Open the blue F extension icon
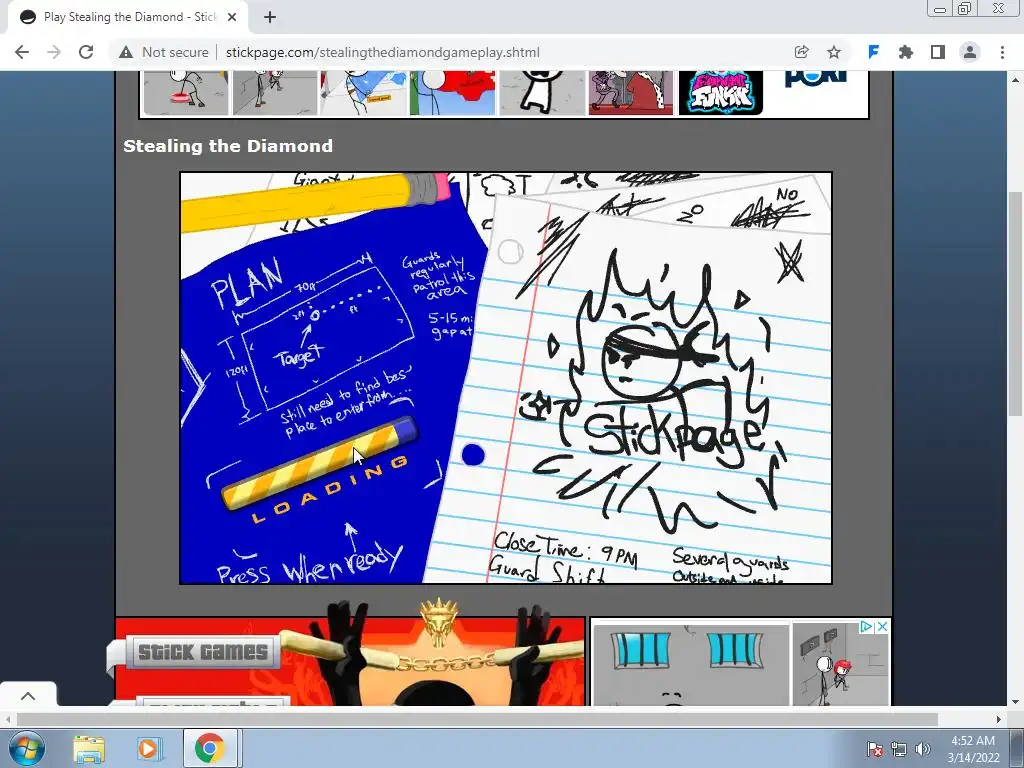 [873, 52]
